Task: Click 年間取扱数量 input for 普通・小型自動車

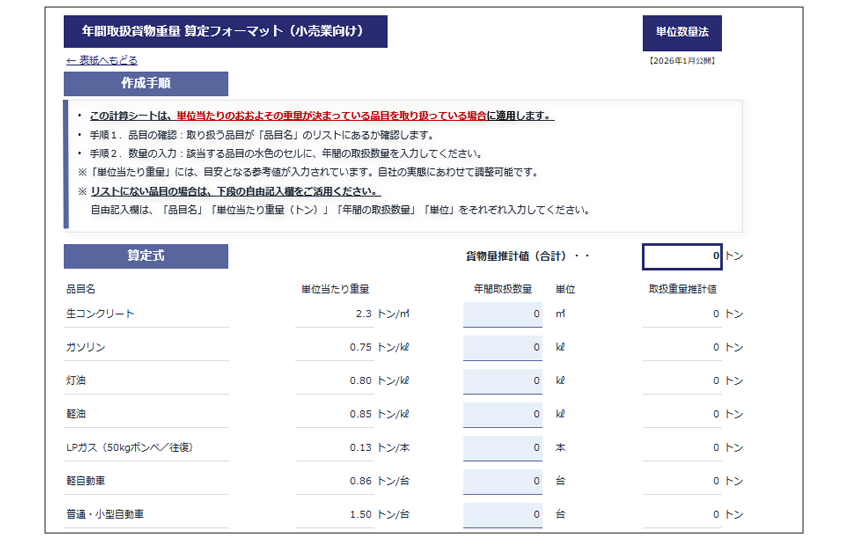Action: point(502,515)
